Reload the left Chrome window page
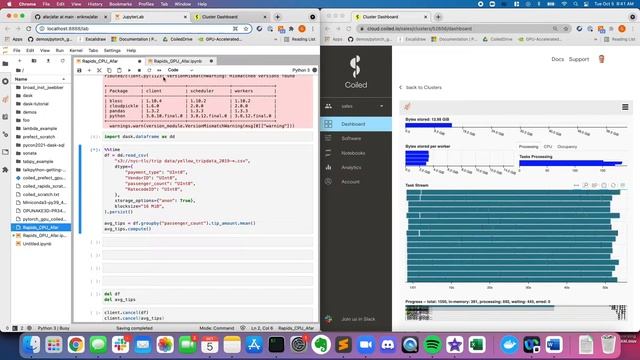The width and height of the screenshot is (640, 360). [29, 29]
